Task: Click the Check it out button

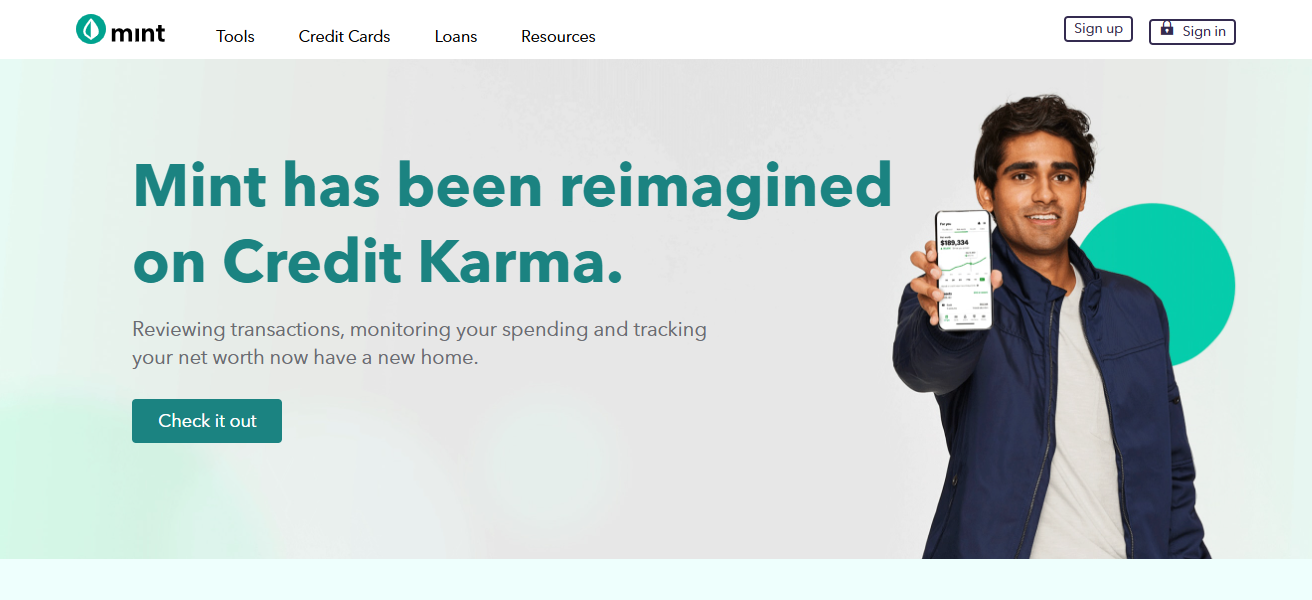Action: tap(207, 421)
